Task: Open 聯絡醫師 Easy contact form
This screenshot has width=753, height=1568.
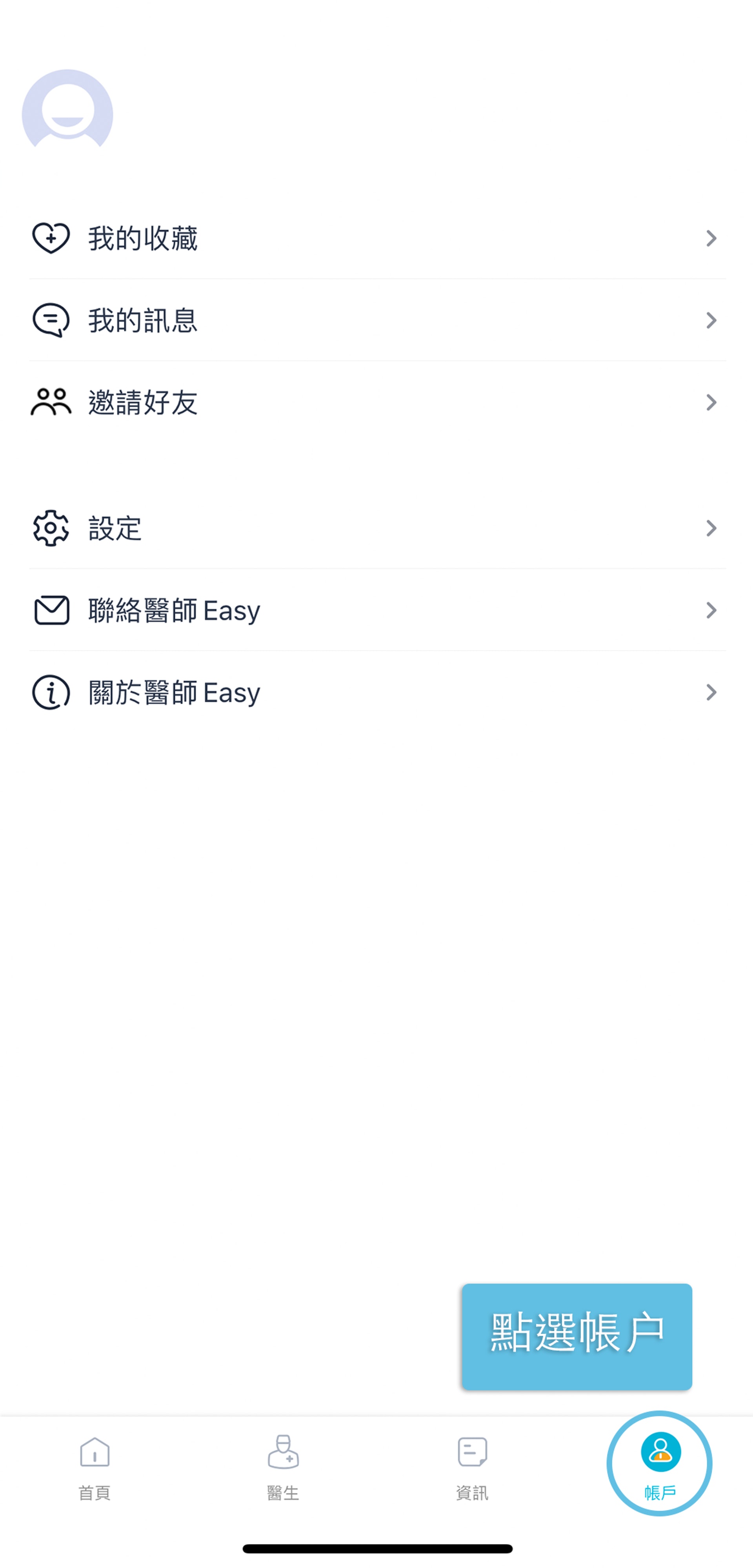Action: point(376,610)
